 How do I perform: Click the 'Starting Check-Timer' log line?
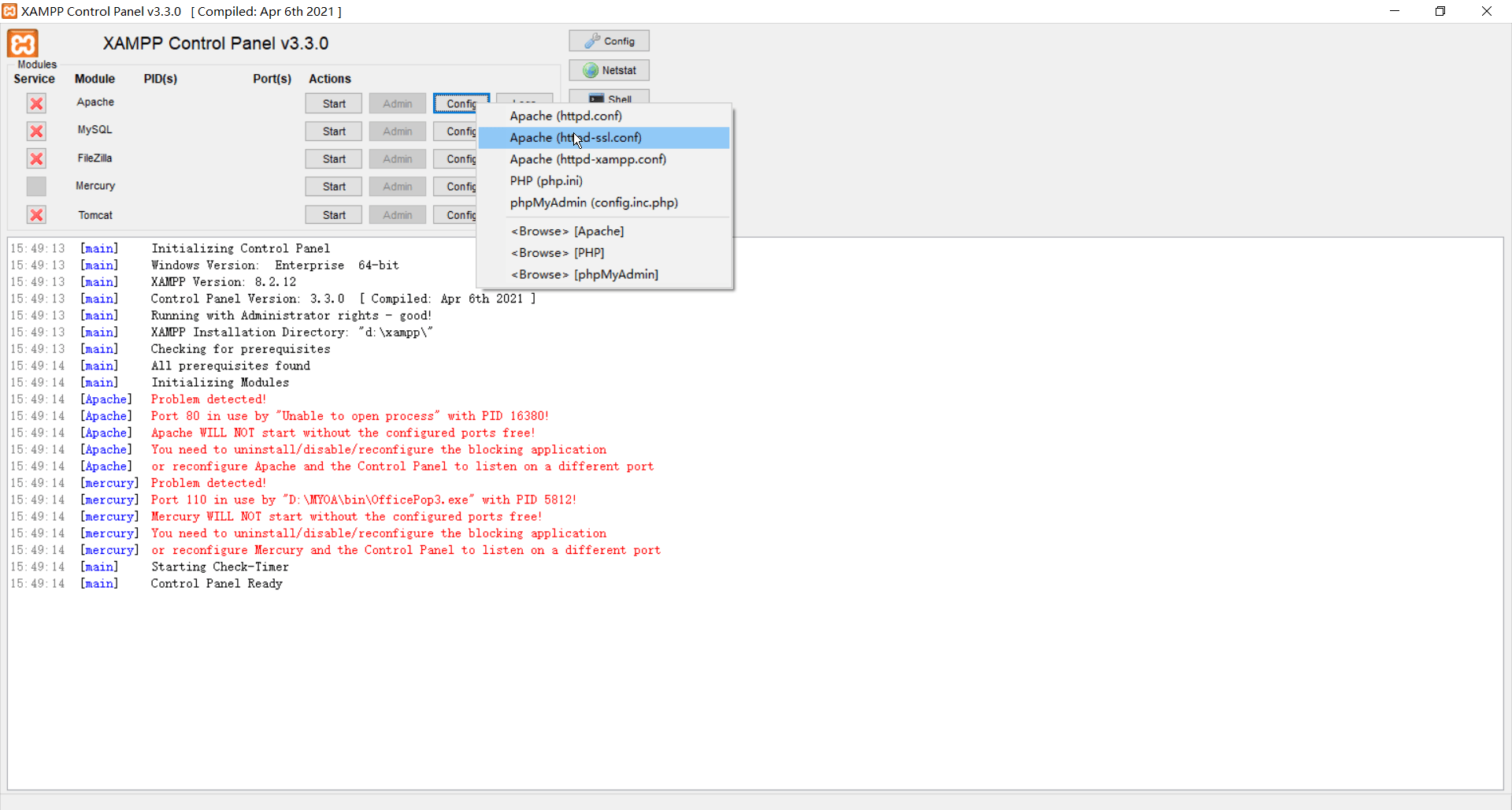click(220, 567)
